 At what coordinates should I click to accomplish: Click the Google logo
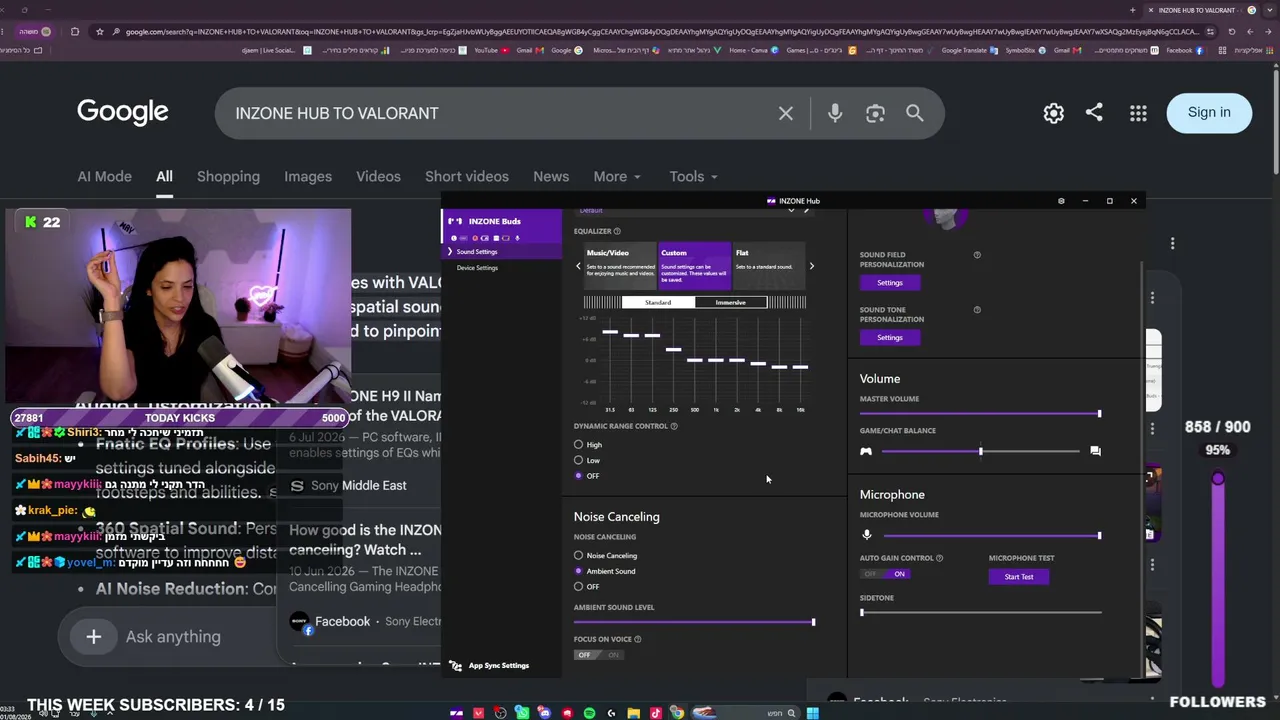tap(123, 112)
